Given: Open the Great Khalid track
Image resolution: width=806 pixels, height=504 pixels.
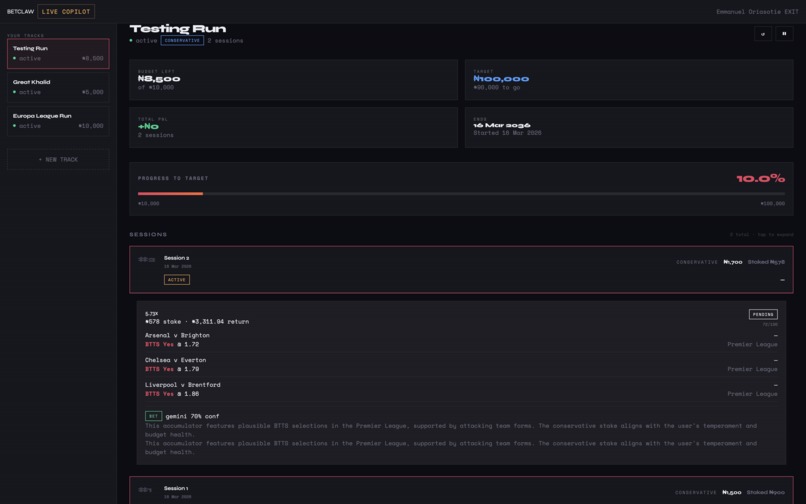Looking at the screenshot, I should tap(58, 87).
